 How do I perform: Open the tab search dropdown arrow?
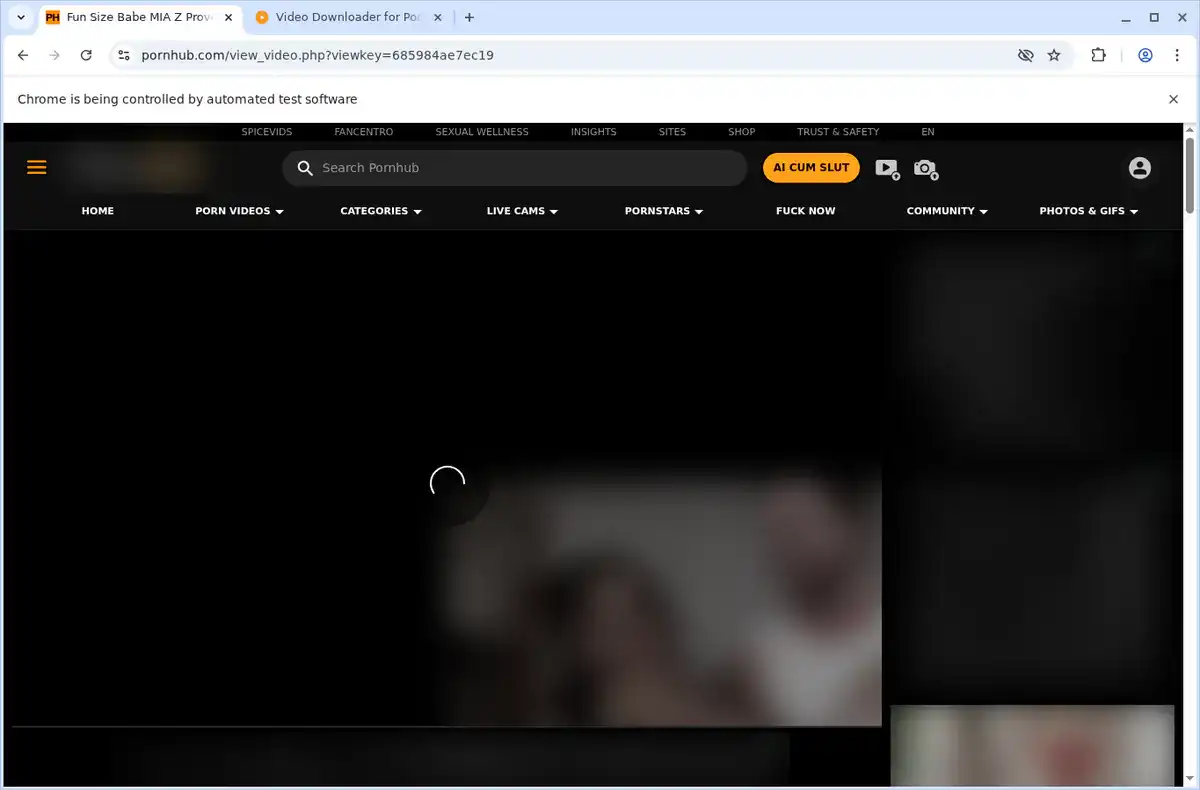click(x=21, y=17)
